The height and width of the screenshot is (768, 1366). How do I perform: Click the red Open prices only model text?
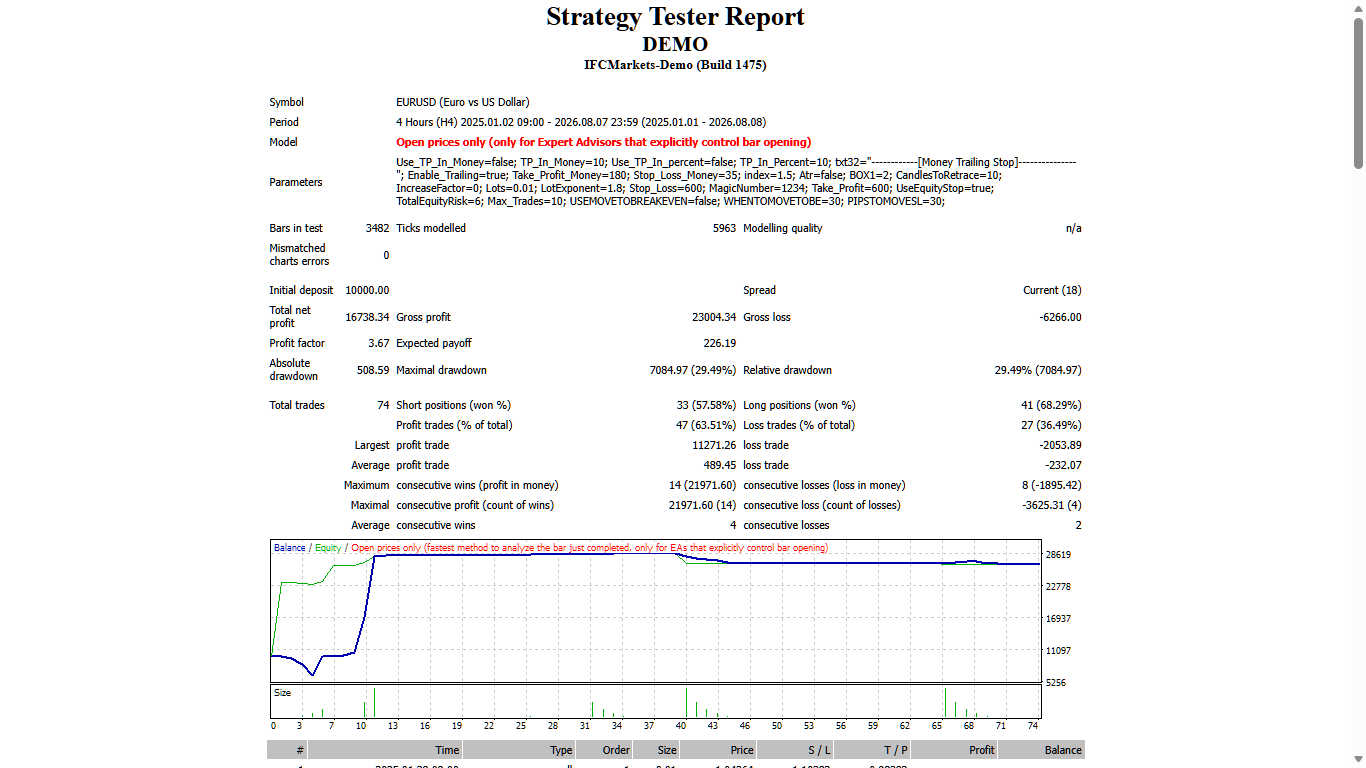pyautogui.click(x=604, y=142)
